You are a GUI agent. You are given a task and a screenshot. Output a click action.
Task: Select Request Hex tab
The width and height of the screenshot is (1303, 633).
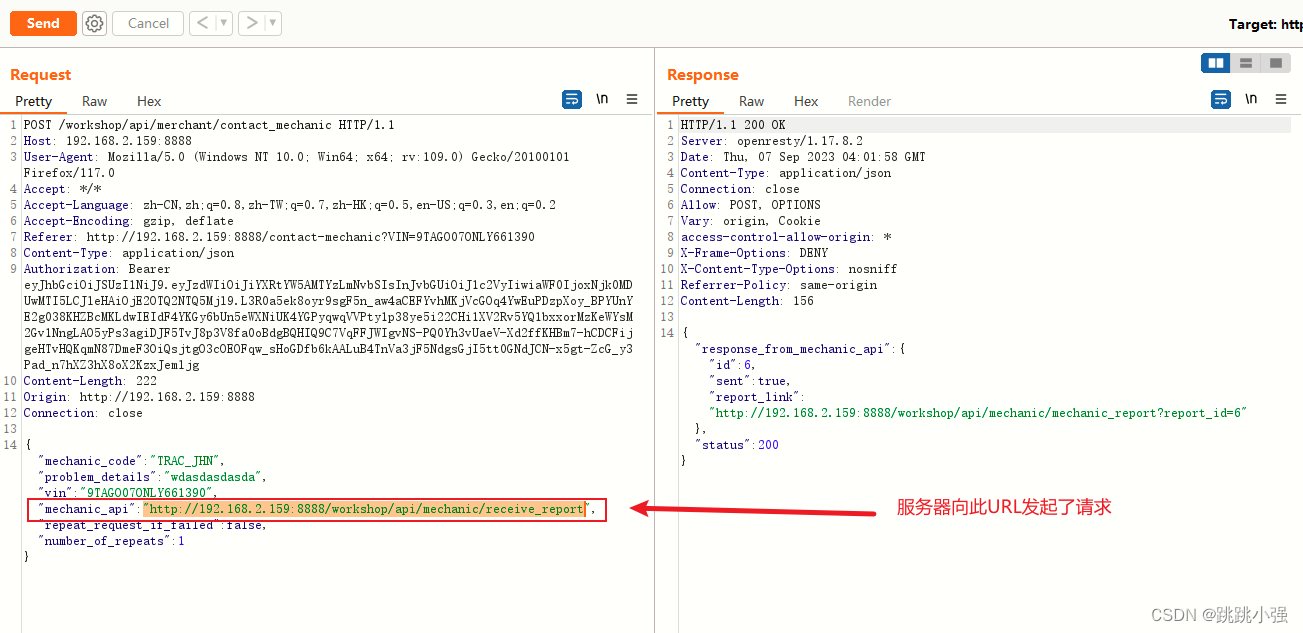[x=149, y=101]
